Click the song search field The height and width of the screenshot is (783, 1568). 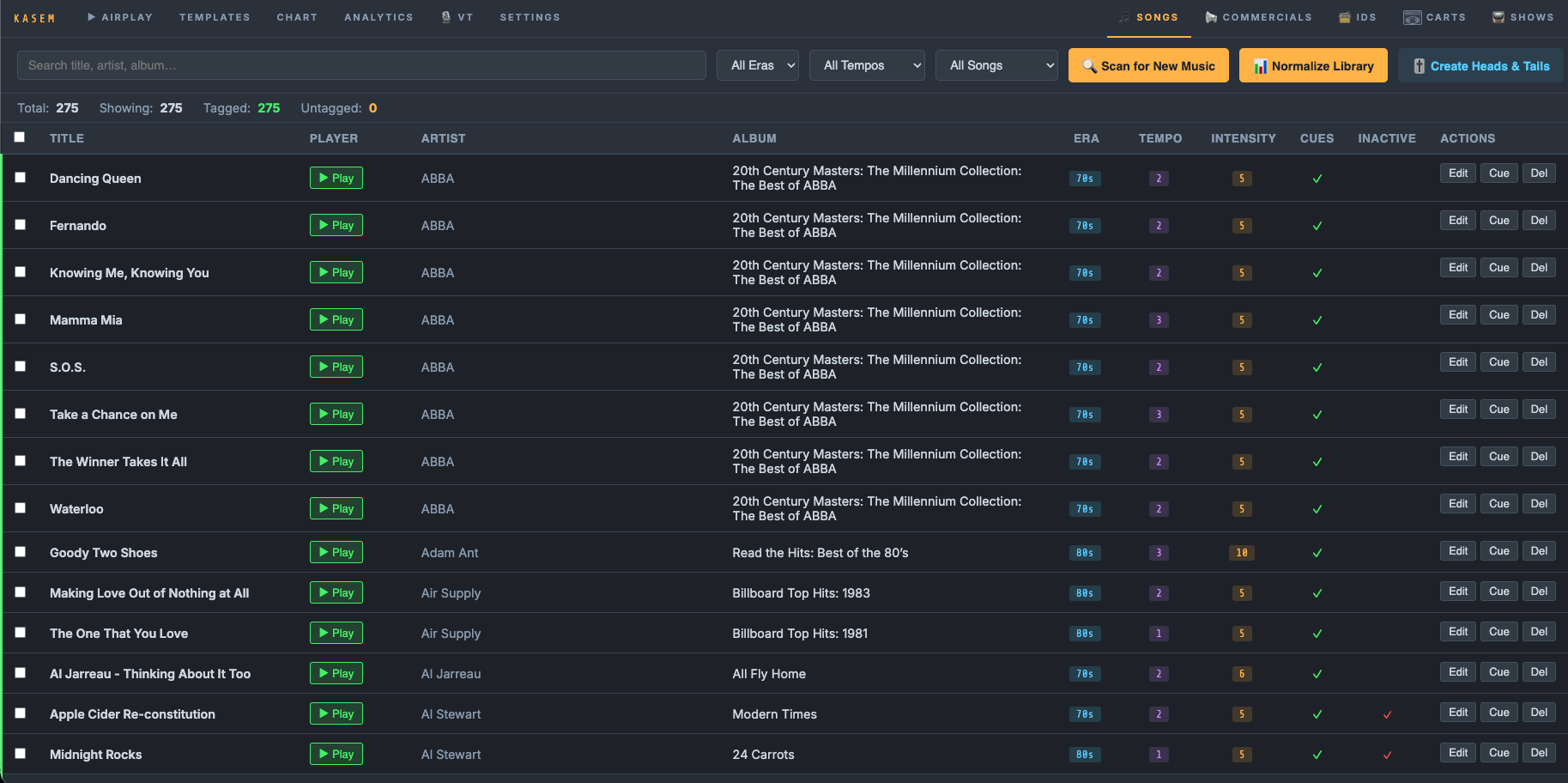point(361,65)
